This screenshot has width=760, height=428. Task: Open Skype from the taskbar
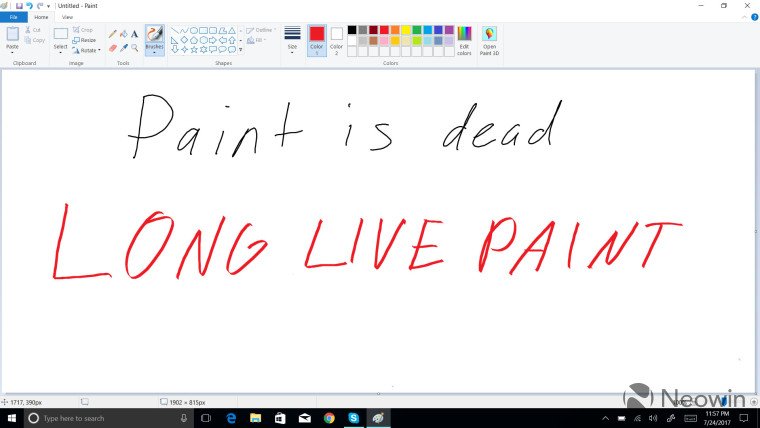pos(353,418)
